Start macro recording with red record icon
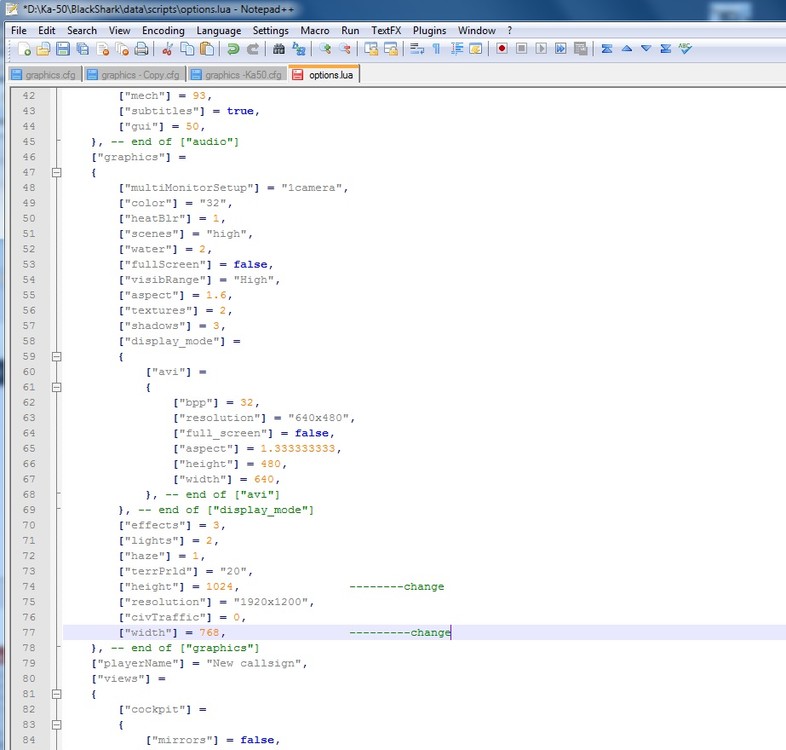 pyautogui.click(x=502, y=48)
